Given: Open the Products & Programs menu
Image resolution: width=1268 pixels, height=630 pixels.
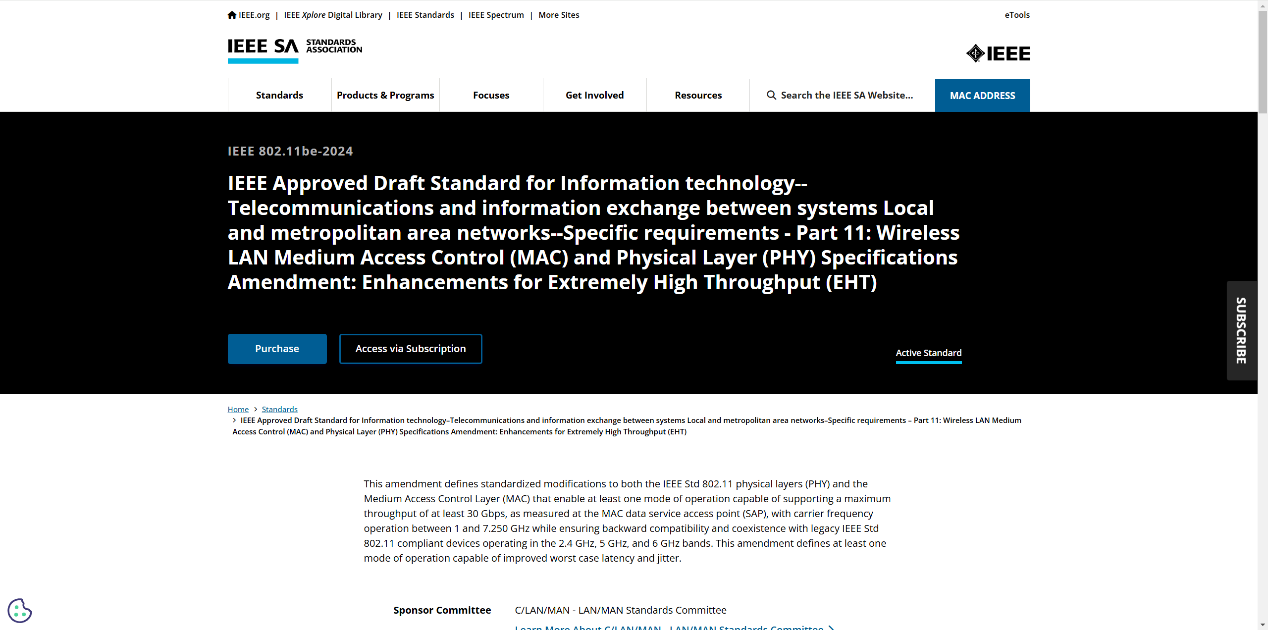Looking at the screenshot, I should pos(385,95).
